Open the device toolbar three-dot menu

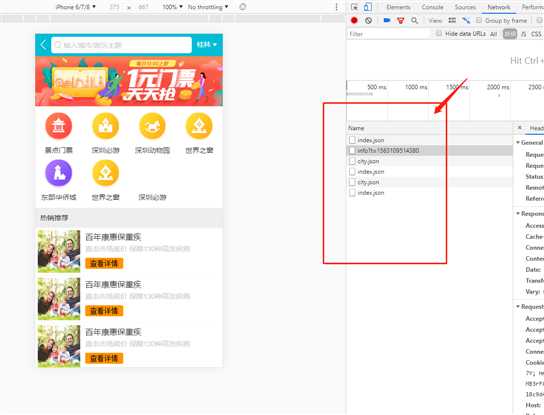click(336, 7)
